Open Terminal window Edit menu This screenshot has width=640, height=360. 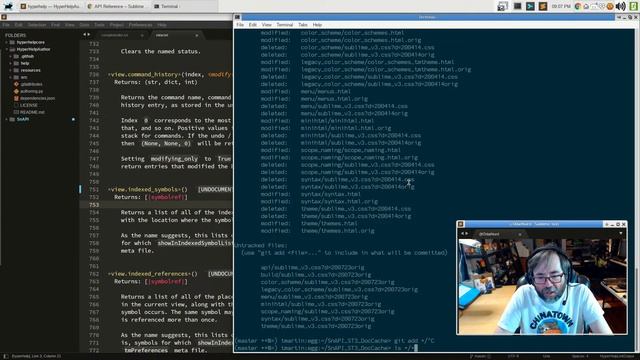coord(253,25)
